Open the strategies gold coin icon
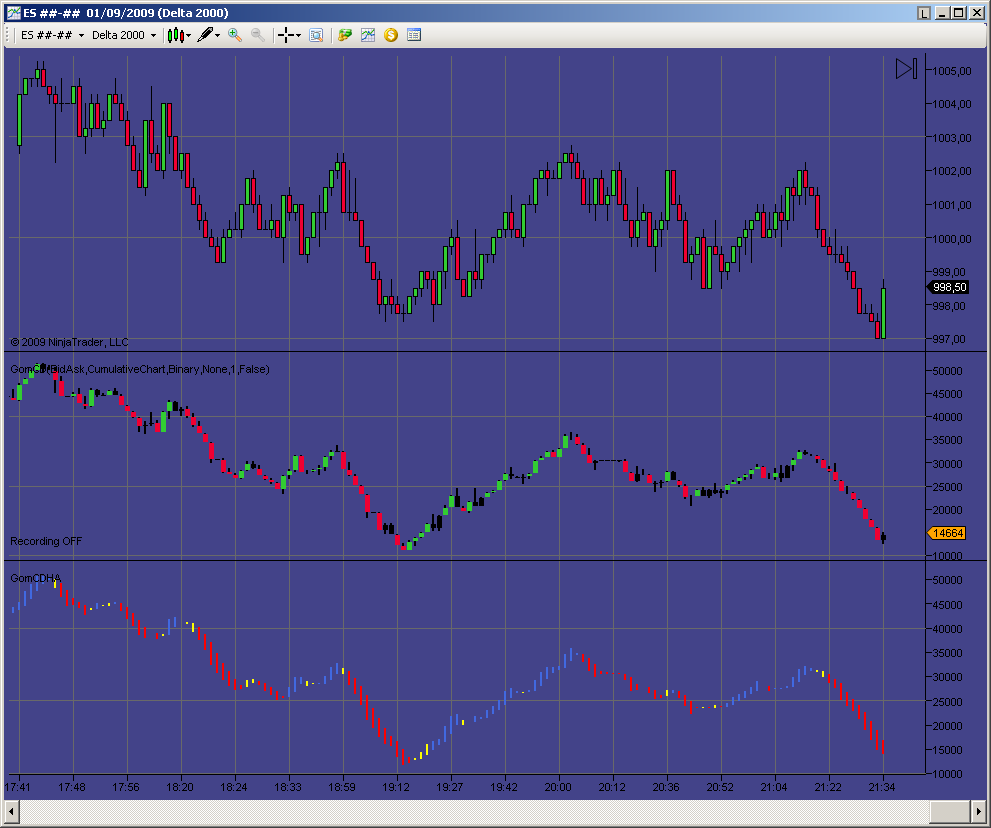Image resolution: width=991 pixels, height=828 pixels. 391,35
